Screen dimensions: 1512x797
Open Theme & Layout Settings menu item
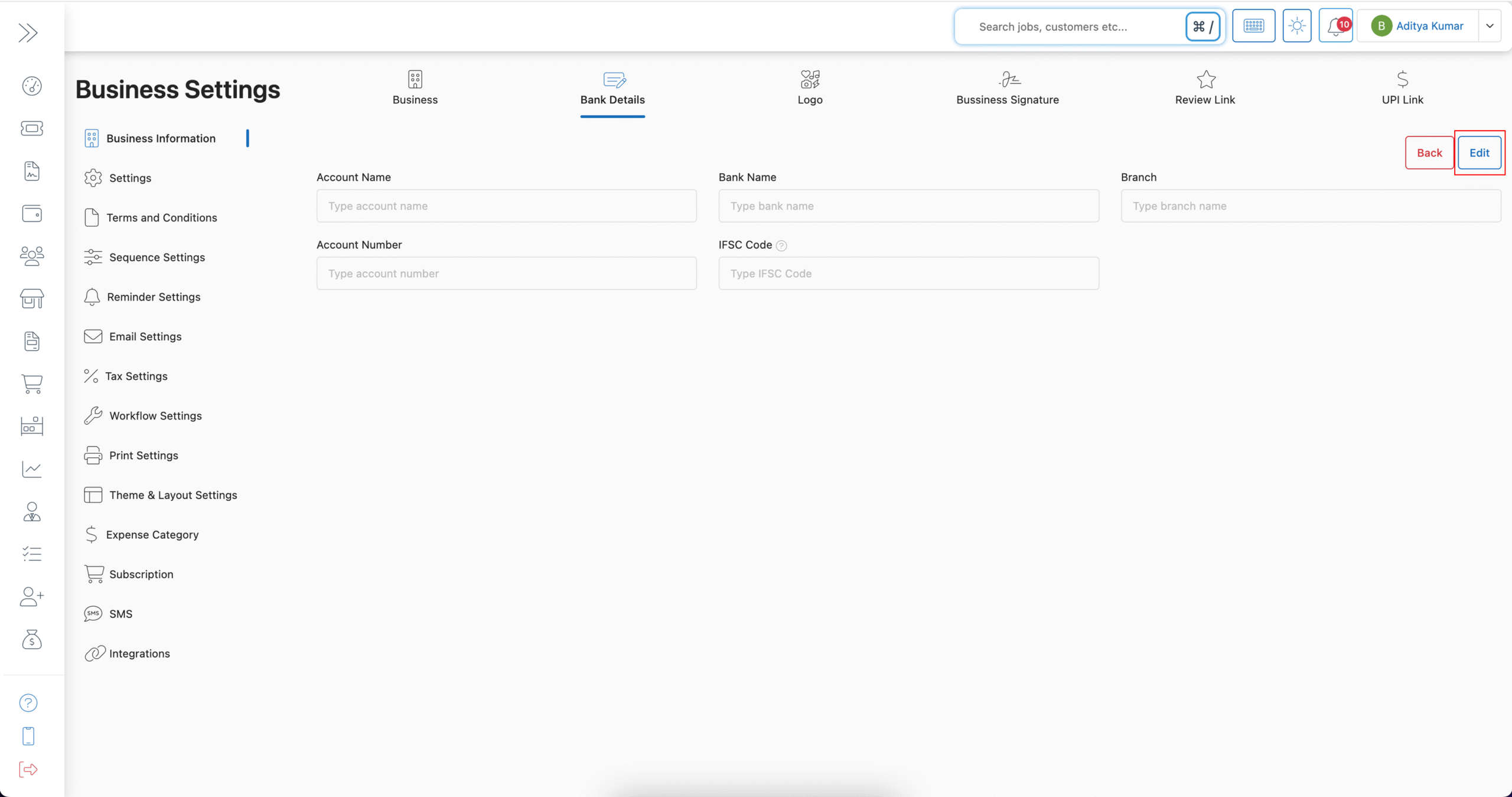tap(161, 495)
